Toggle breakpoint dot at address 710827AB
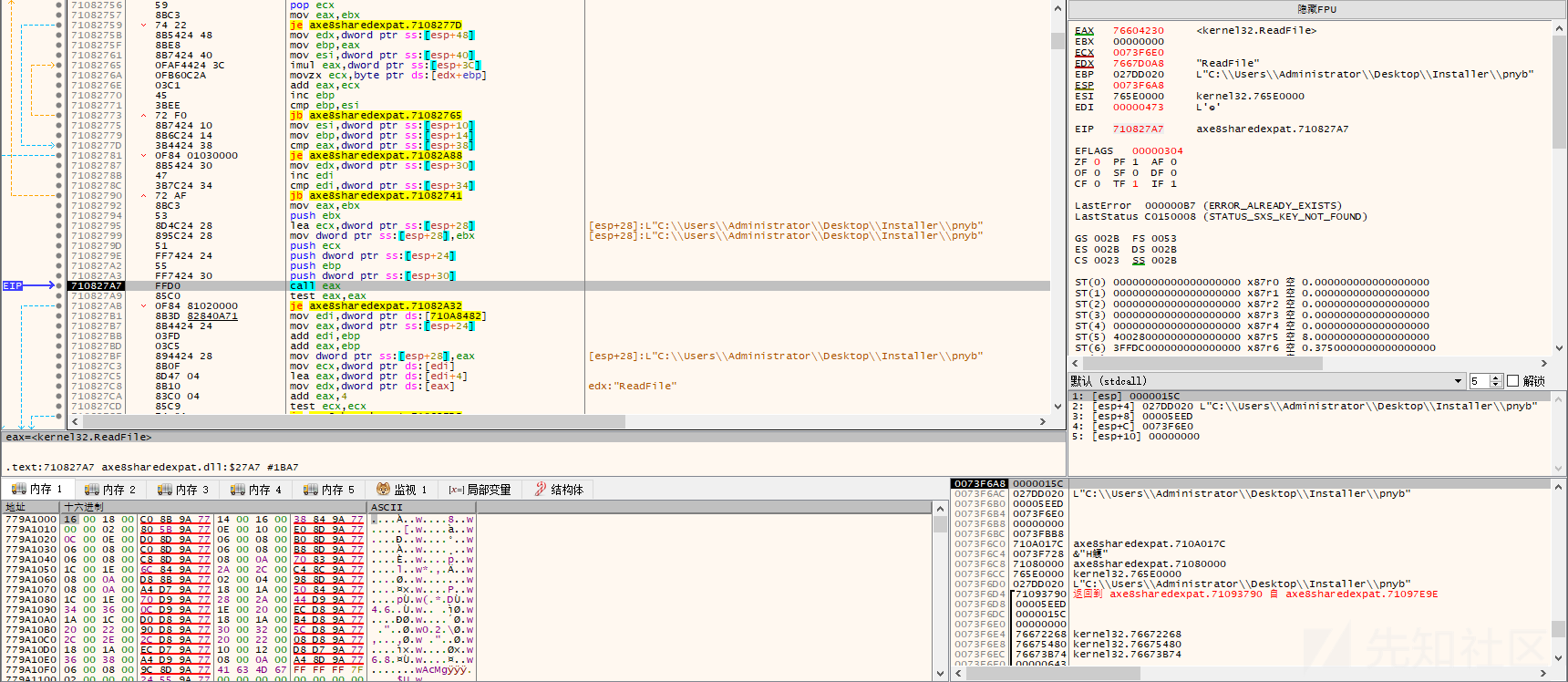Screen dimensions: 1568x682 (x=59, y=305)
